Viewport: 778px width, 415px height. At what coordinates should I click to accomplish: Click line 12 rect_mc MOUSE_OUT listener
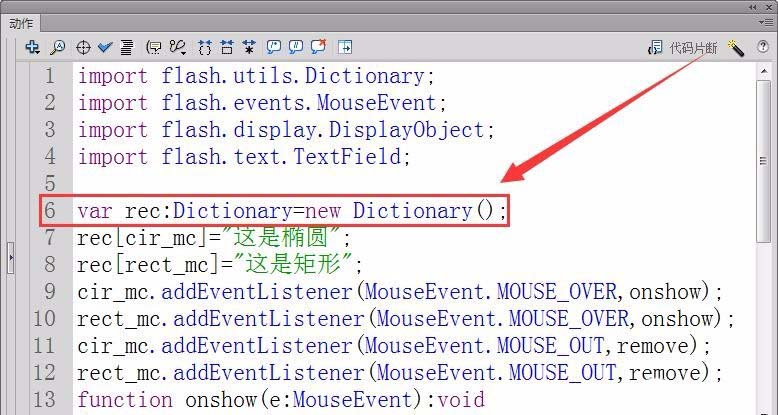click(x=399, y=372)
